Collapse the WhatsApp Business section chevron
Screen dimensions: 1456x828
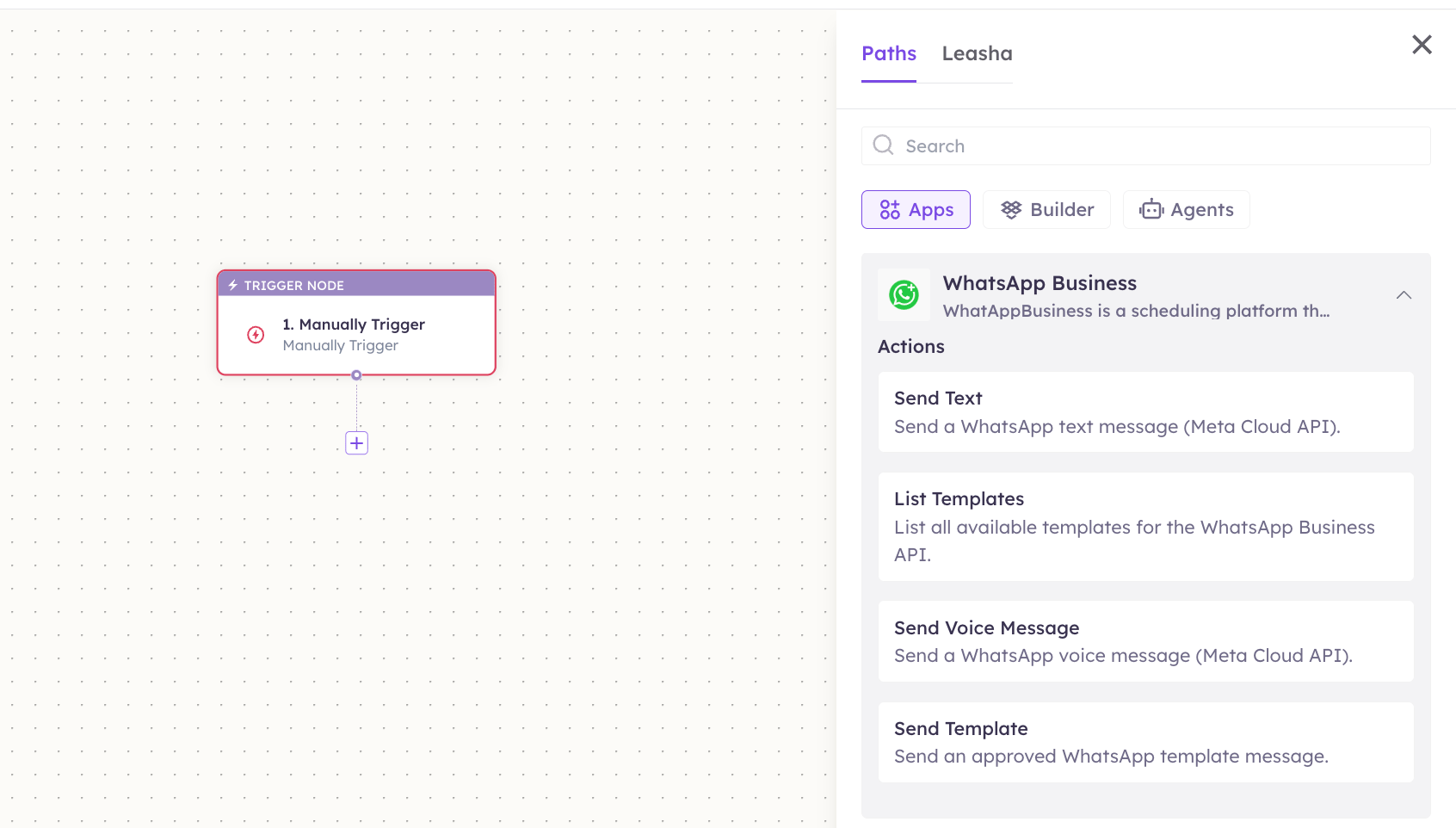point(1404,295)
